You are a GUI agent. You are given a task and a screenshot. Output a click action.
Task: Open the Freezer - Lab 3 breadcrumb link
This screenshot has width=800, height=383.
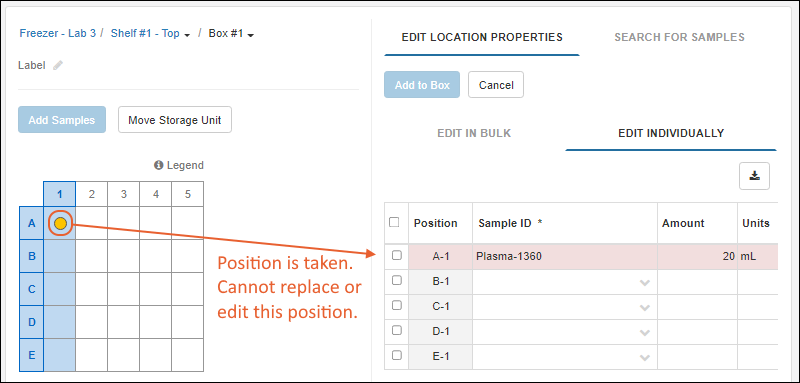(x=58, y=34)
